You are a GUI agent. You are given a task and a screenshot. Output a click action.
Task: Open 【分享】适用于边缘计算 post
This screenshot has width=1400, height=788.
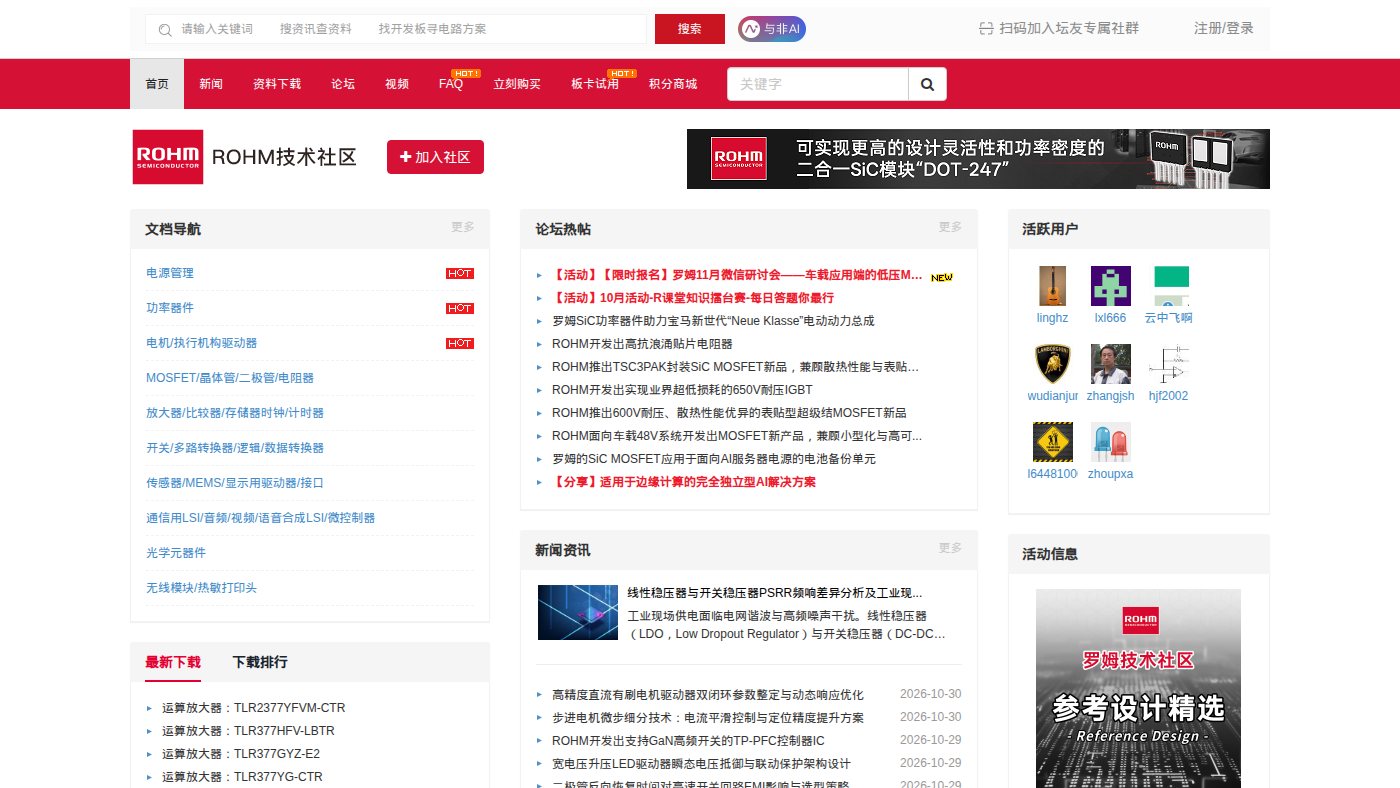click(x=684, y=482)
